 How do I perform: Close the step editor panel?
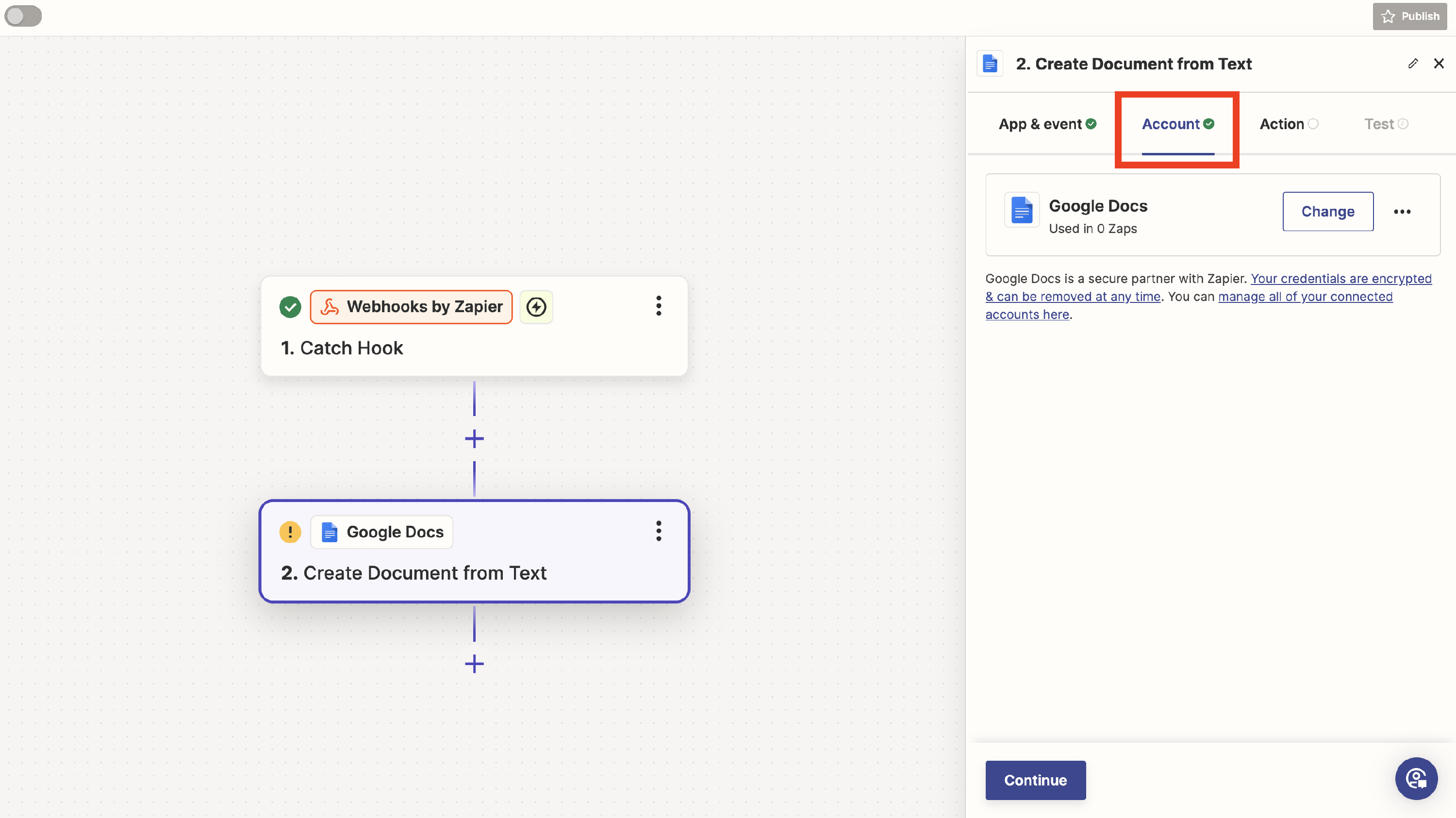tap(1439, 63)
